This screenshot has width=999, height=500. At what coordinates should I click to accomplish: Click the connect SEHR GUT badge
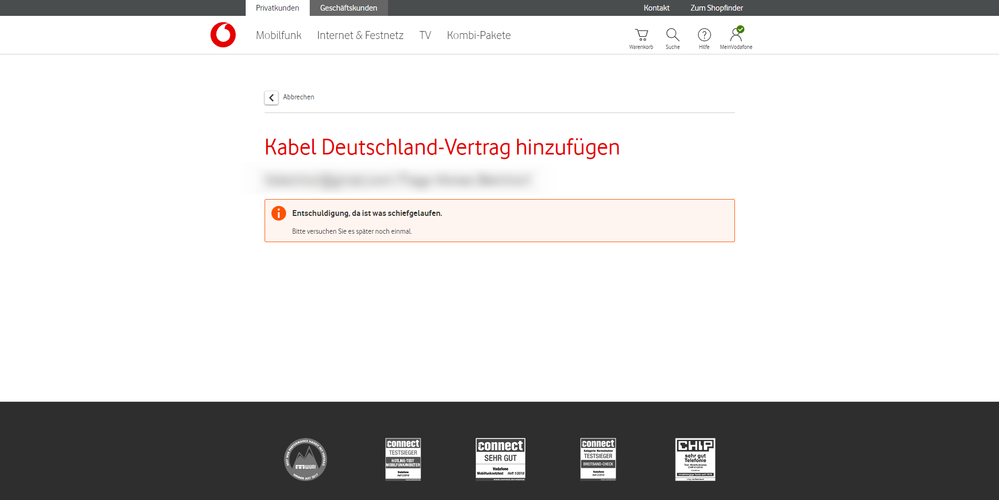point(501,459)
